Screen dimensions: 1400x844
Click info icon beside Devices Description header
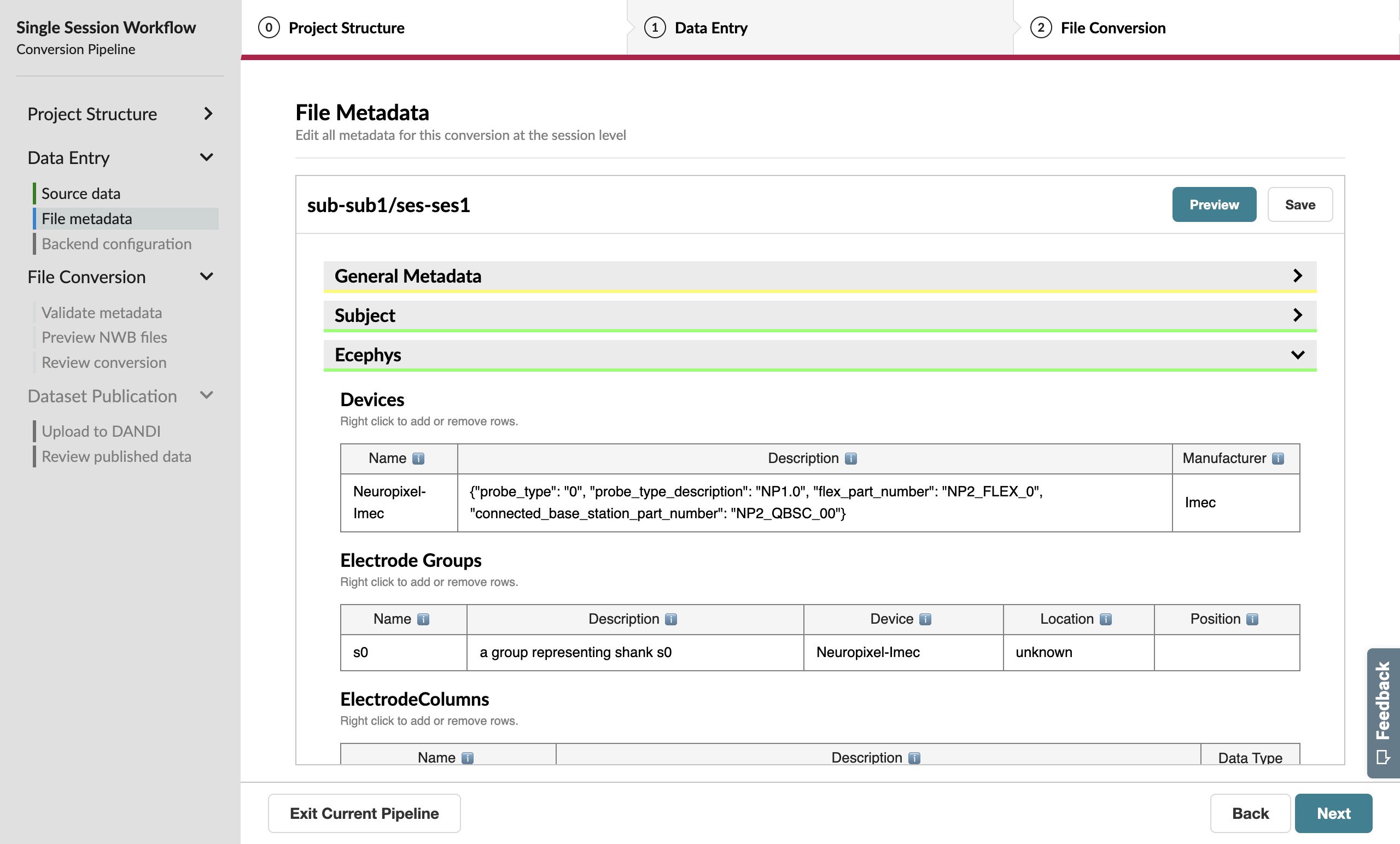pos(850,458)
